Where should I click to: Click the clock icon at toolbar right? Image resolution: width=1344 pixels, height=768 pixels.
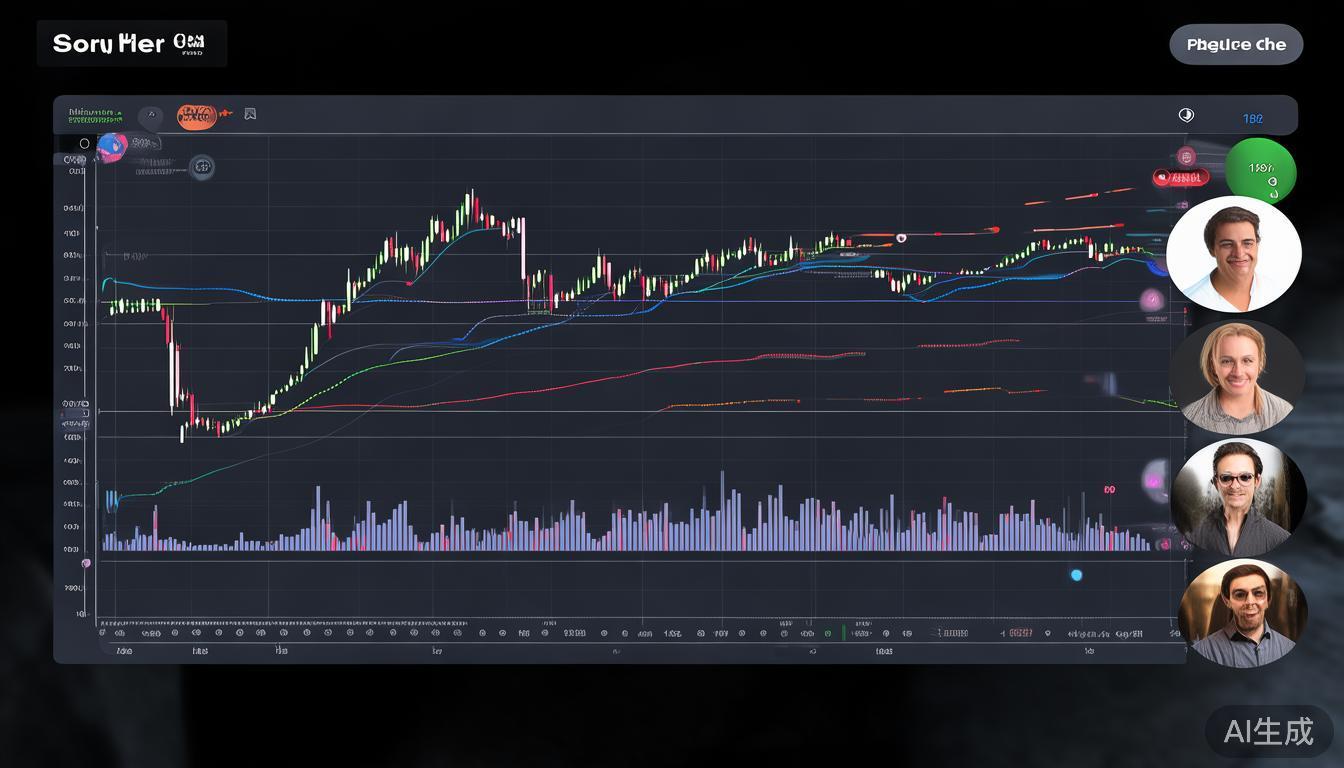(x=1186, y=115)
